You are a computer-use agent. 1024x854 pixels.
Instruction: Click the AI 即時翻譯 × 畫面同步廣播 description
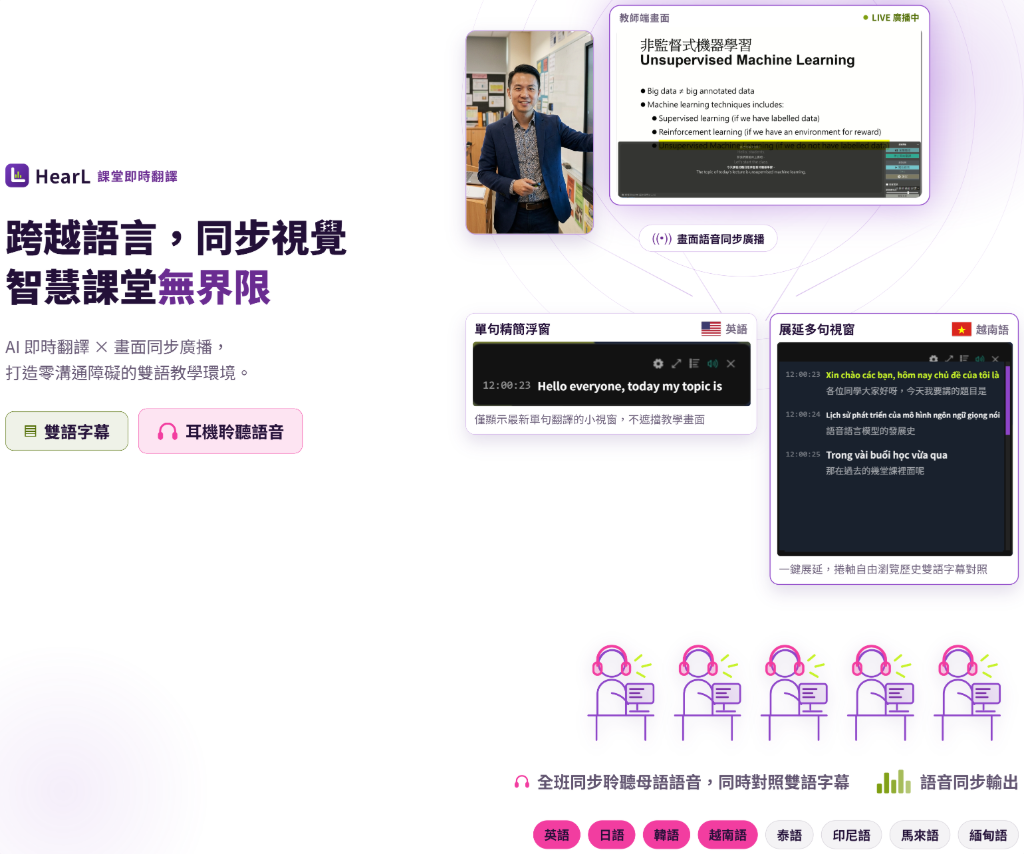[116, 347]
